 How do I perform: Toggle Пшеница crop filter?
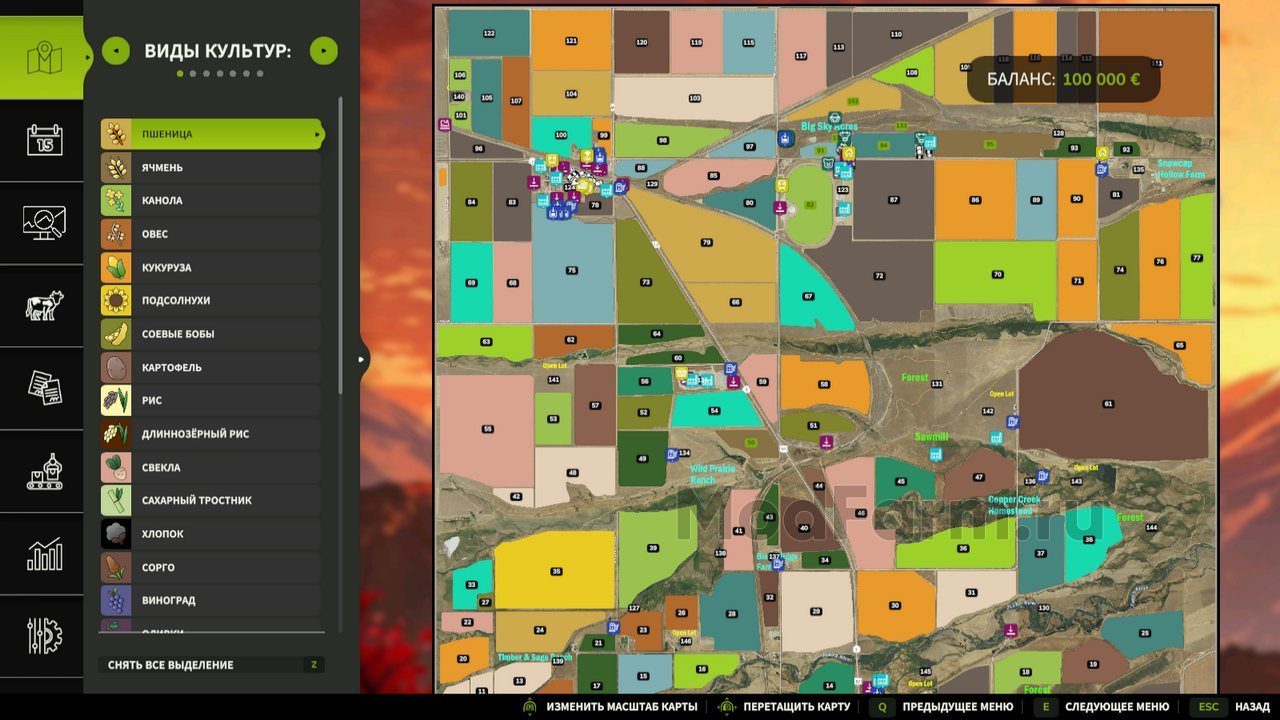212,134
